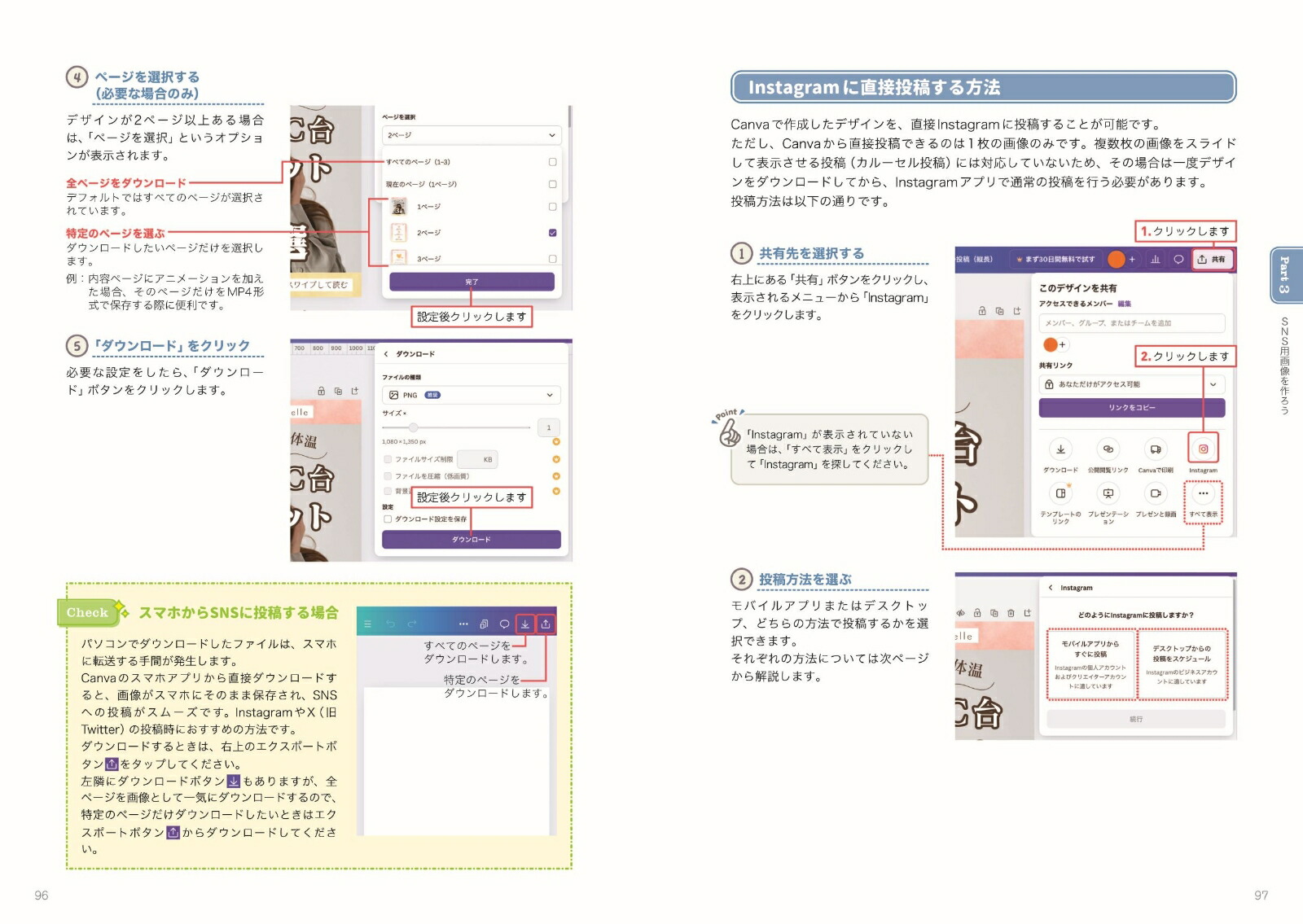The height and width of the screenshot is (924, 1303).
Task: Click the 編集 link beside アクセスできるメンバー
Action: [x=1124, y=304]
